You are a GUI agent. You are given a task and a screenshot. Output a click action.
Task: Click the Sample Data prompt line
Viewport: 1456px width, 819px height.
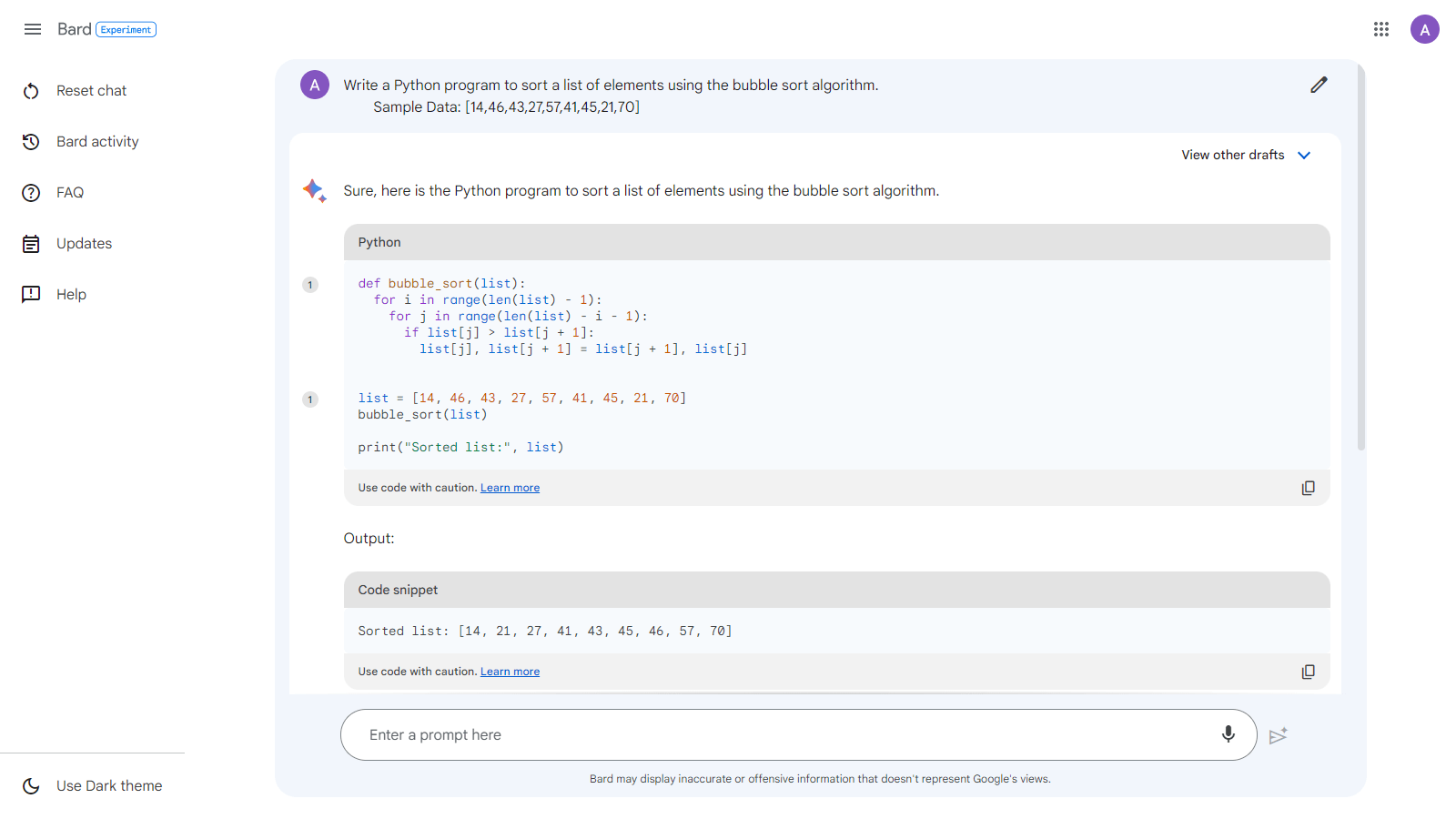click(x=506, y=107)
